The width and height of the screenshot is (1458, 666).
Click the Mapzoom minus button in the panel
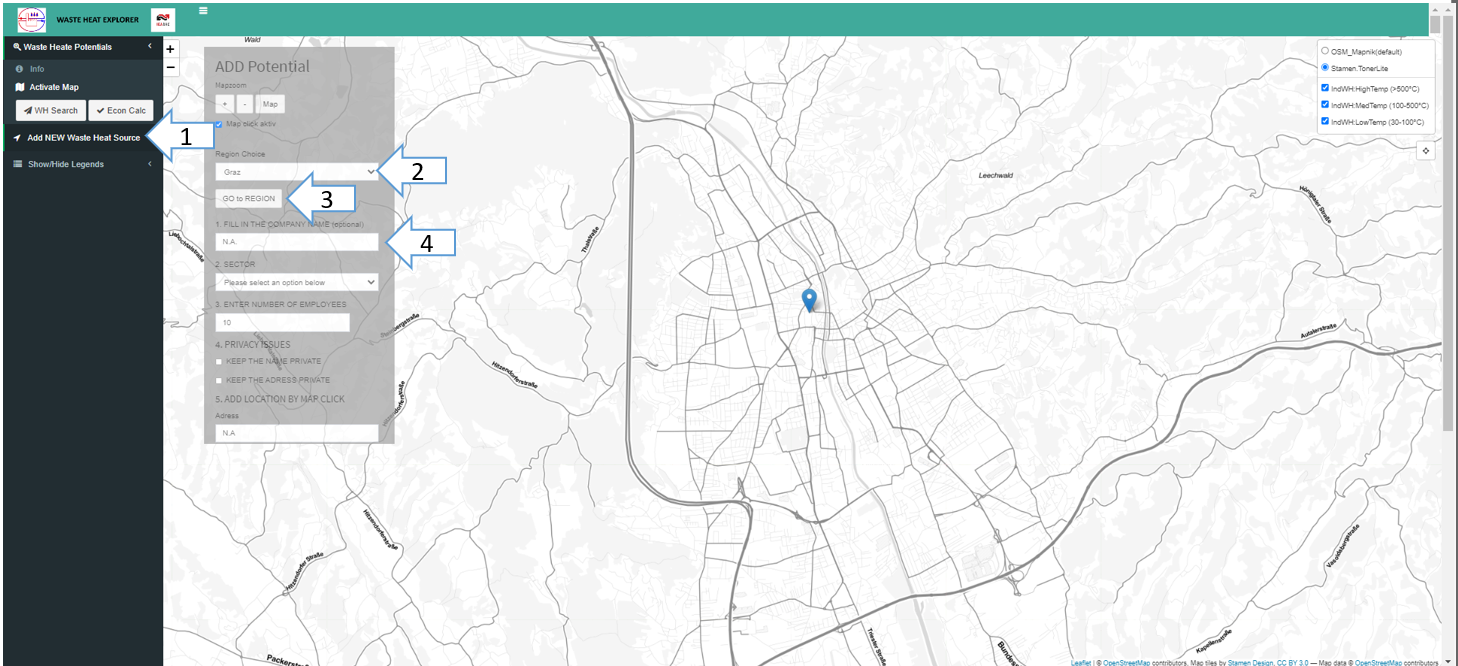click(x=245, y=104)
